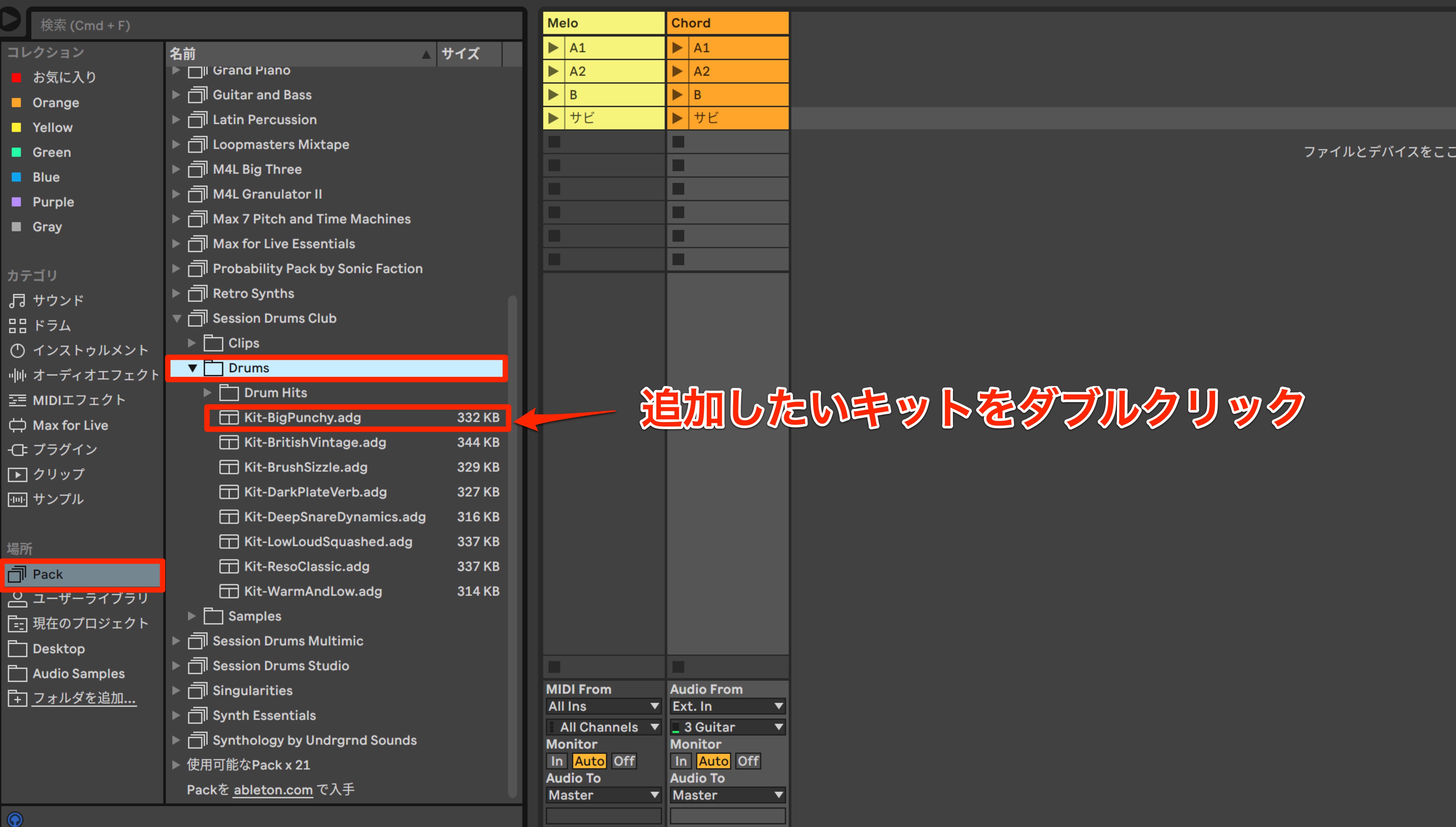
Task: Click the フォルダを追加... link
Action: pos(84,698)
